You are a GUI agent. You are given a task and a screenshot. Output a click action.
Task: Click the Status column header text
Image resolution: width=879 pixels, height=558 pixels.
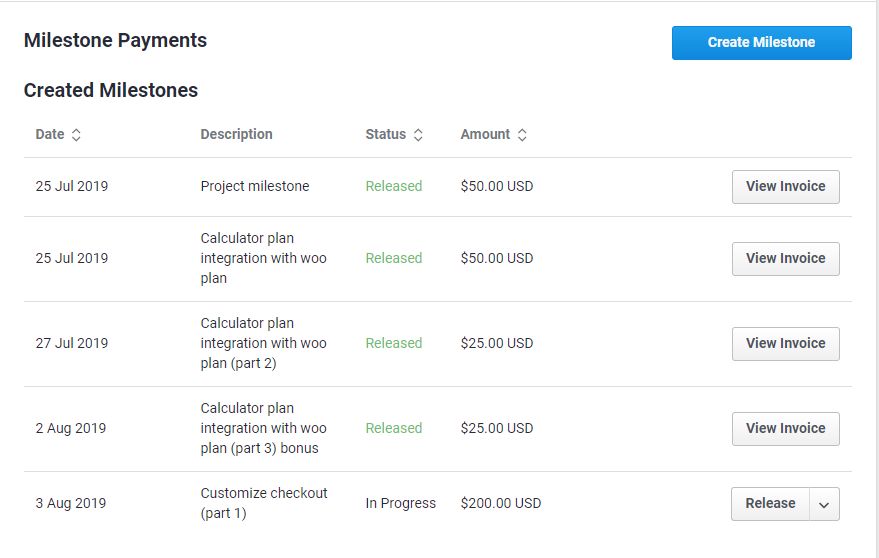pyautogui.click(x=385, y=135)
